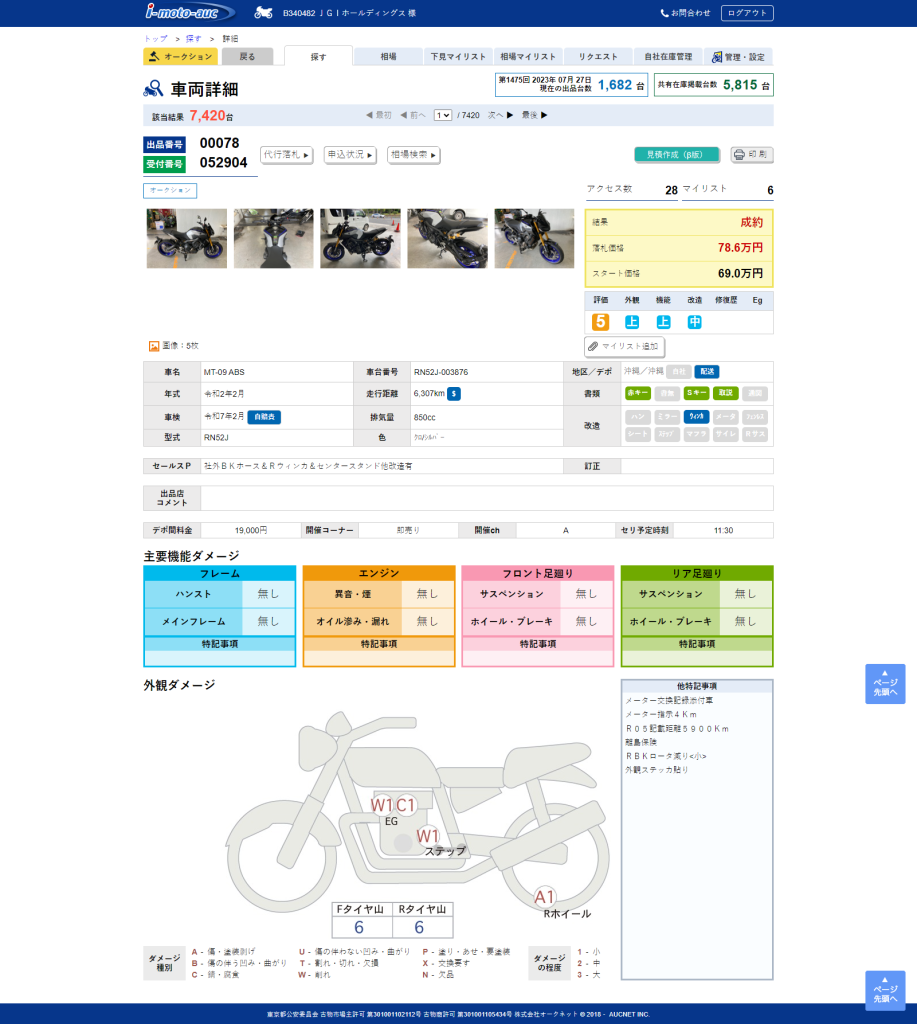
Task: Toggle the 配送 delivery tag
Action: click(707, 372)
